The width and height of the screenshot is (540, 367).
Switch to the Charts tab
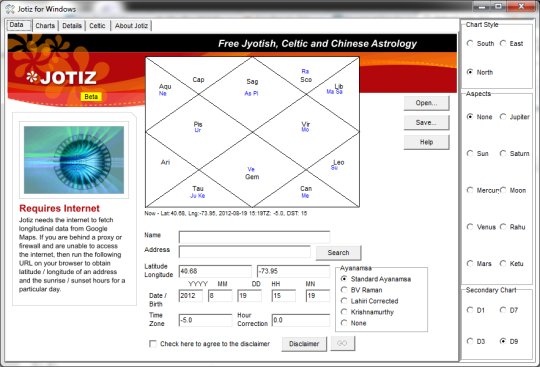pos(45,25)
